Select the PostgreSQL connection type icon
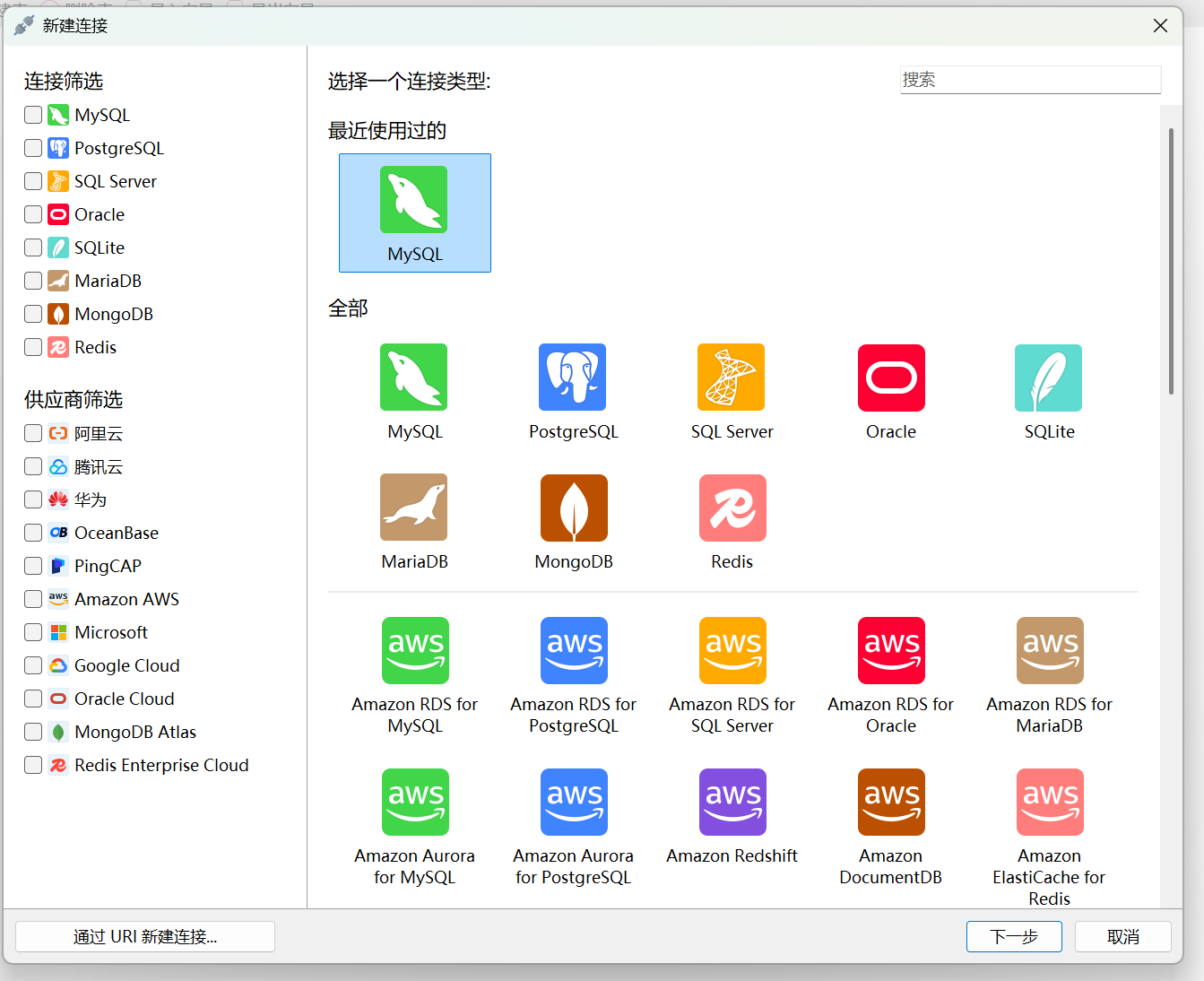Viewport: 1204px width, 981px height. tap(573, 378)
